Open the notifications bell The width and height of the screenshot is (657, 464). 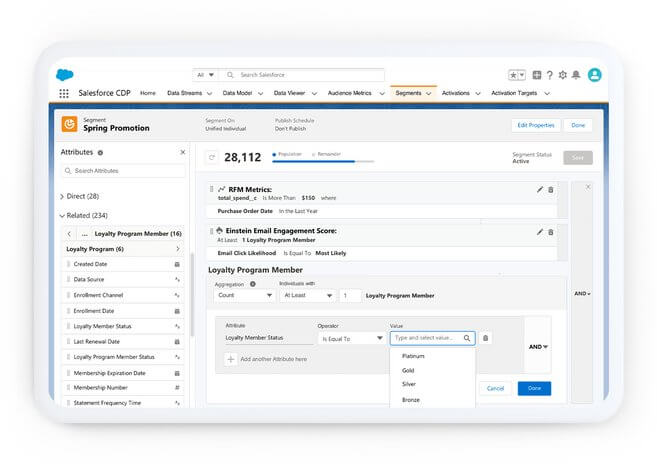(576, 75)
